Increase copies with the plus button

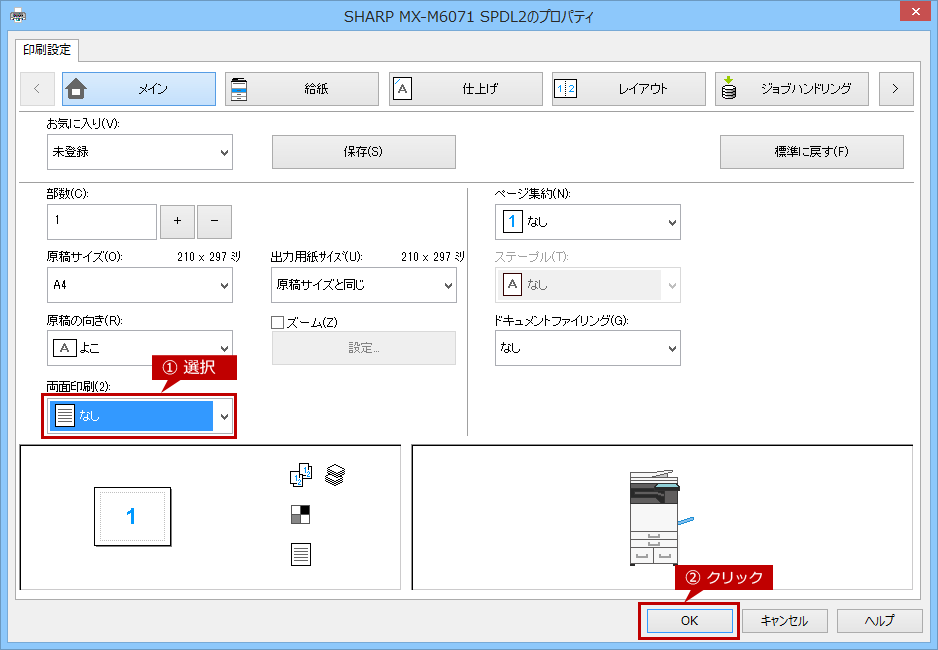pyautogui.click(x=177, y=221)
